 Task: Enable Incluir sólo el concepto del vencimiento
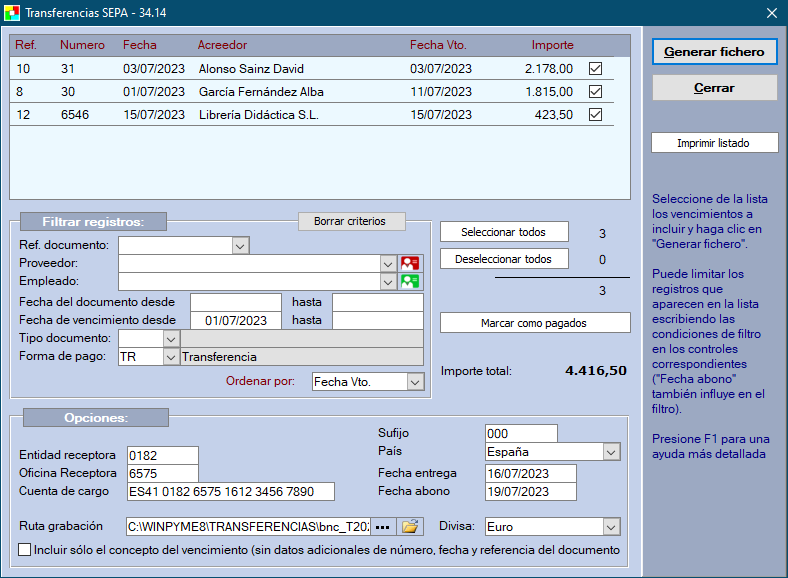click(25, 550)
